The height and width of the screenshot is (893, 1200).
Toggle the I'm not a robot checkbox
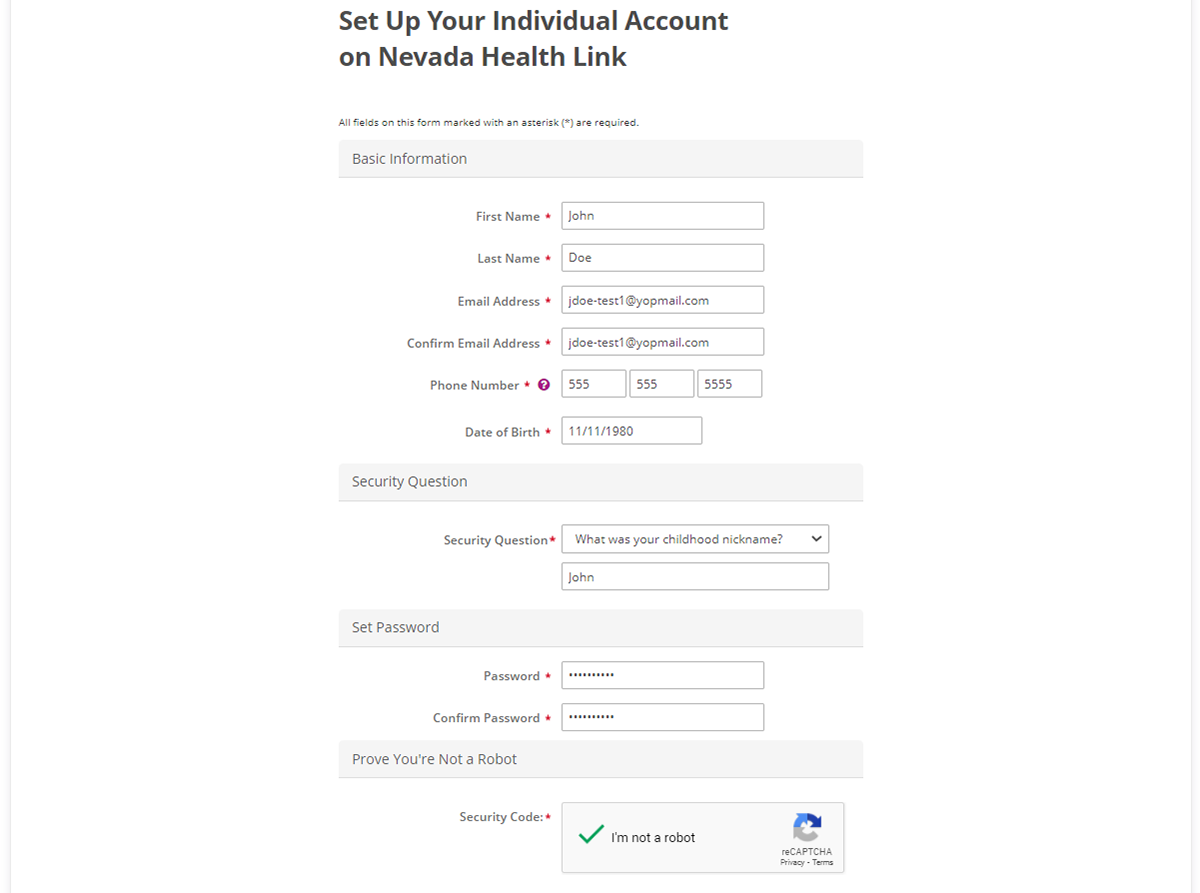click(592, 835)
